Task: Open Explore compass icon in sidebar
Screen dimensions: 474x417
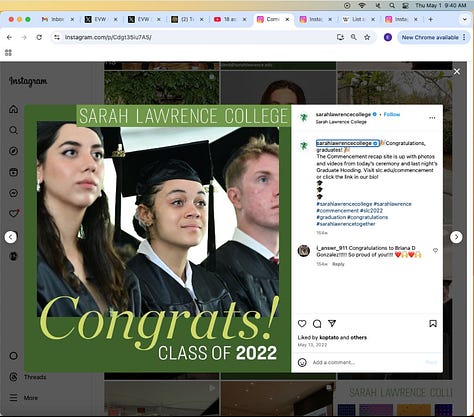Action: point(14,151)
